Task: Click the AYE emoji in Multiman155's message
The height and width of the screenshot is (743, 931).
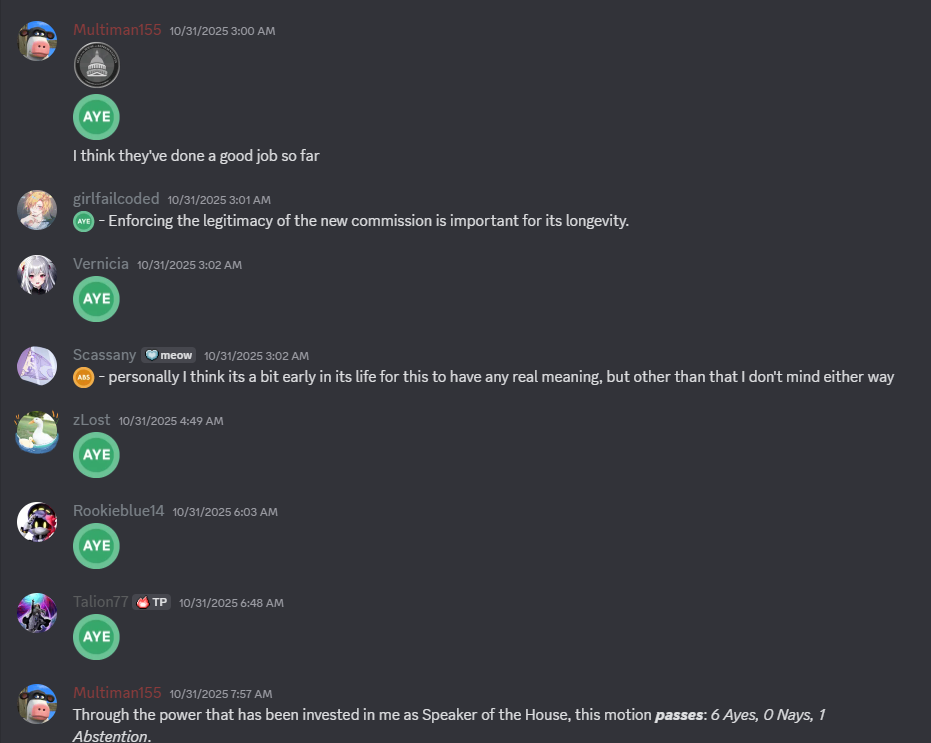Action: pyautogui.click(x=96, y=117)
